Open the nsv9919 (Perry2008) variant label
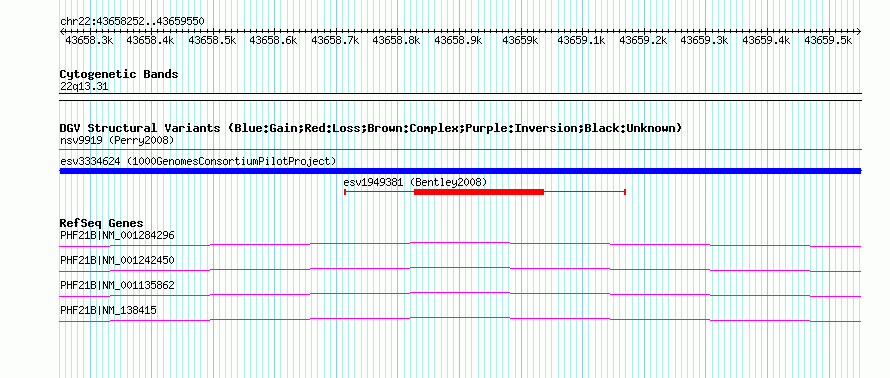The height and width of the screenshot is (378, 890). point(117,140)
